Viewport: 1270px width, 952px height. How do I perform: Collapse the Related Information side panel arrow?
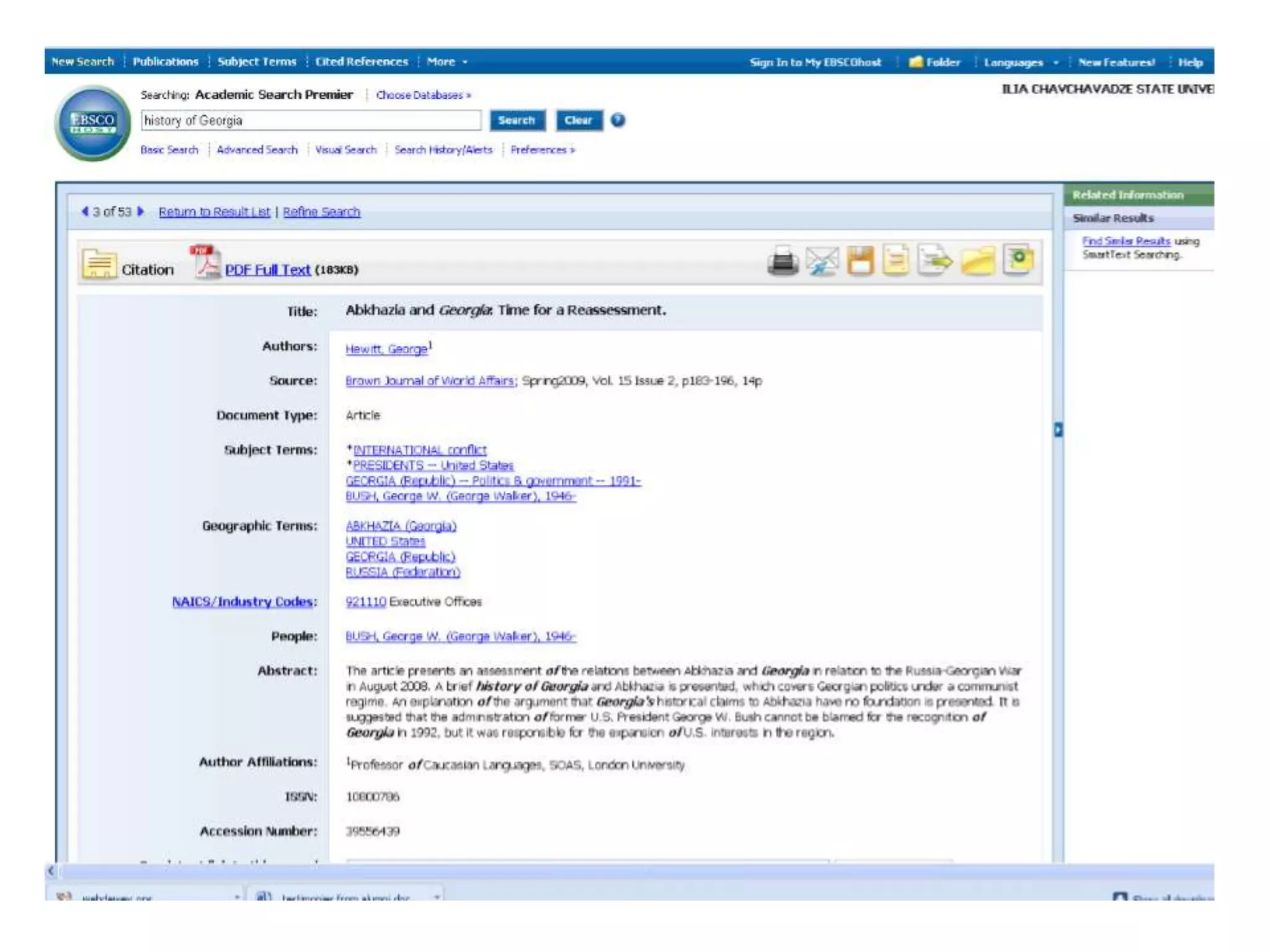(x=1058, y=430)
